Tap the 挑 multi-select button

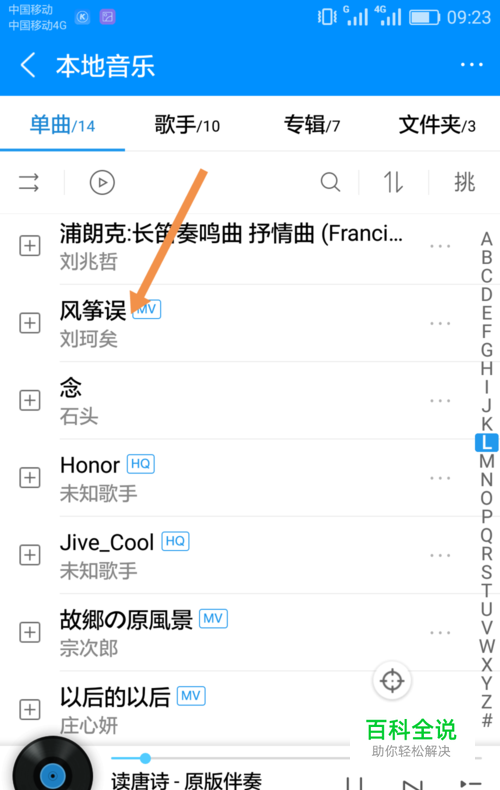(464, 182)
